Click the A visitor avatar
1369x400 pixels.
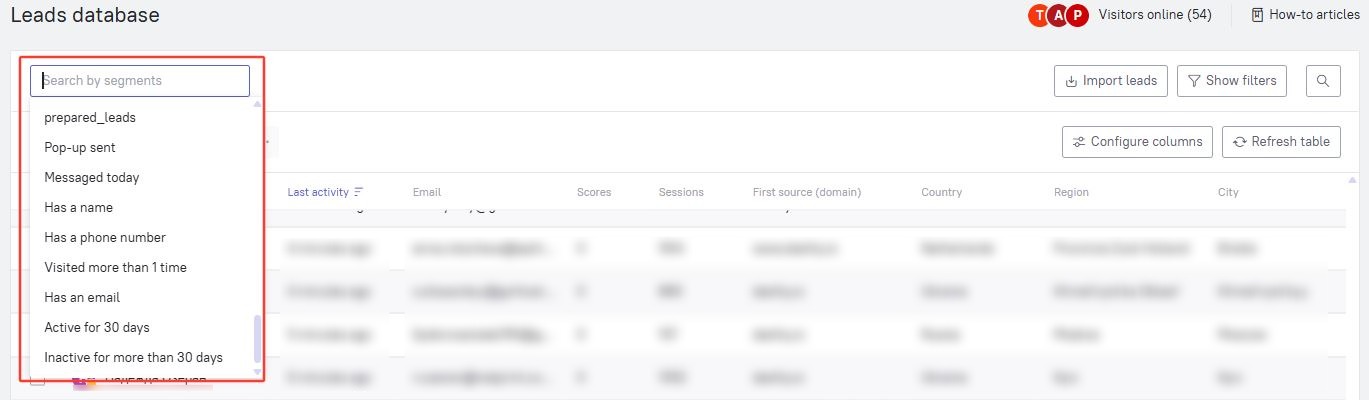pos(1058,15)
